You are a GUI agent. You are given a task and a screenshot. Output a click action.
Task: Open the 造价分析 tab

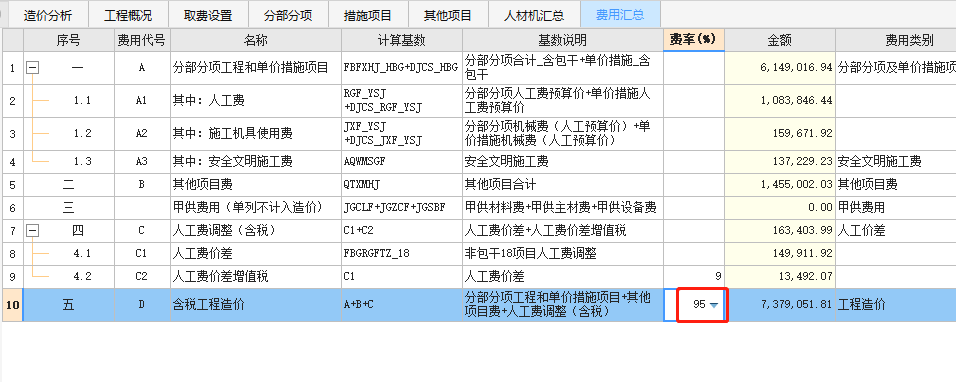(x=48, y=15)
